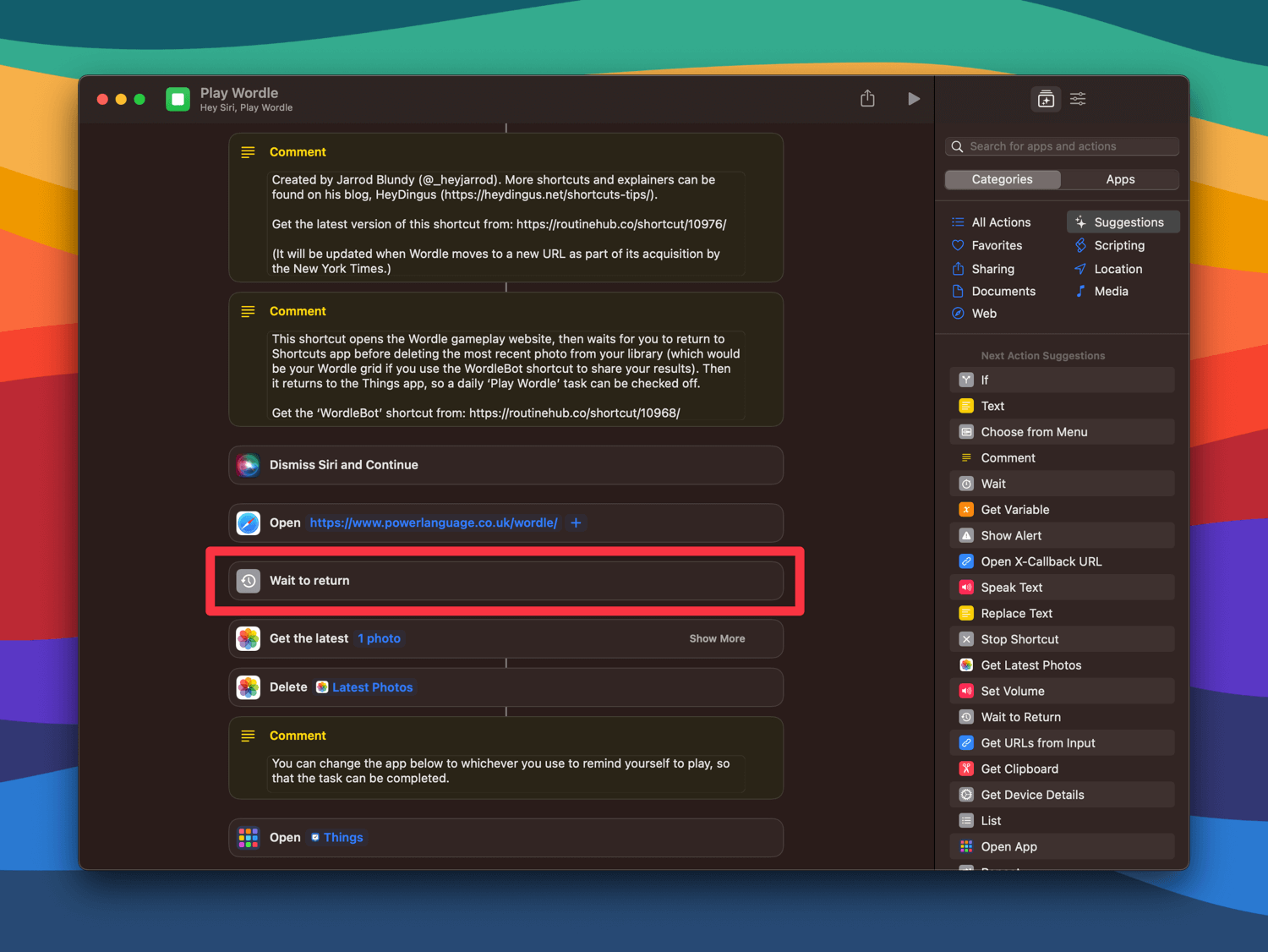Add Get Variable action

[x=1063, y=510]
